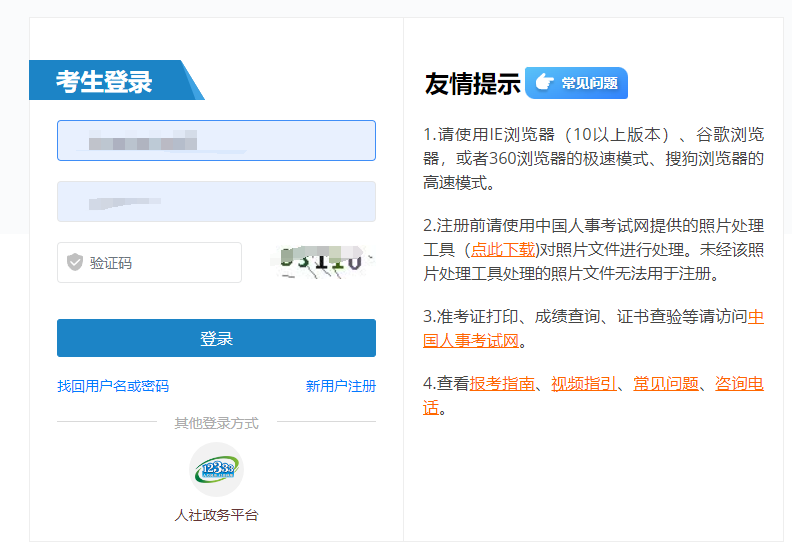Click the 验证码 verification code input
This screenshot has height=545, width=792.
pos(150,263)
